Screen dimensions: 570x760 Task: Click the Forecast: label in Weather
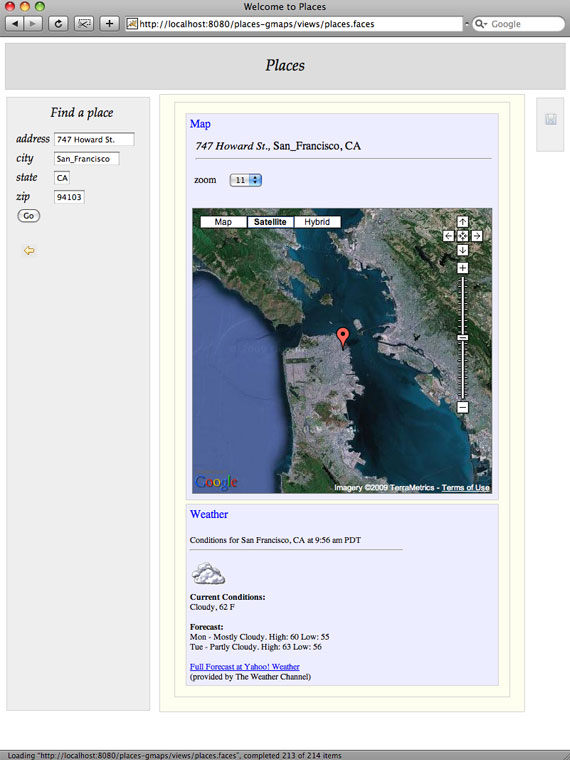[x=206, y=627]
